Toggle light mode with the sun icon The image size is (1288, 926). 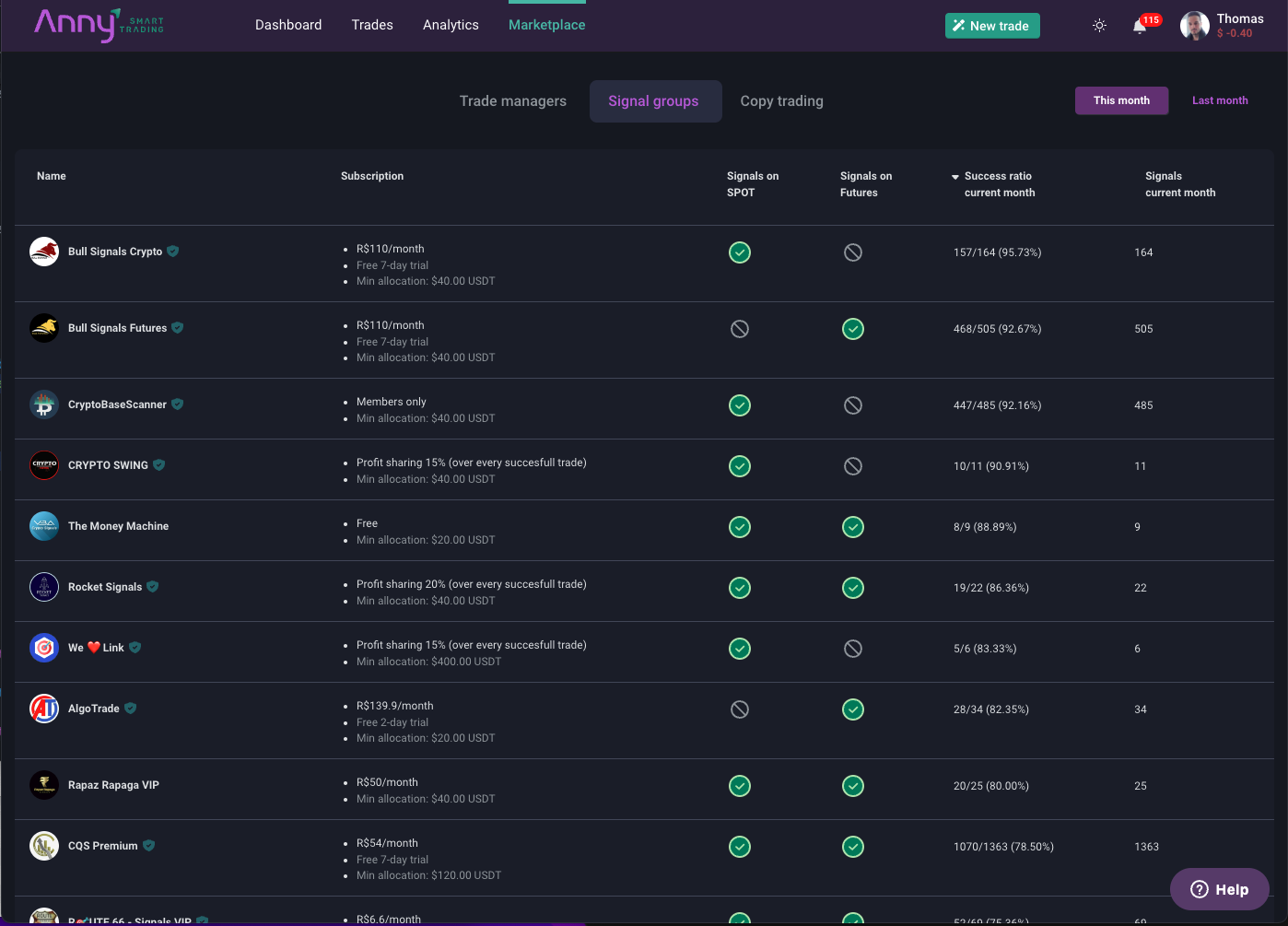click(1099, 25)
